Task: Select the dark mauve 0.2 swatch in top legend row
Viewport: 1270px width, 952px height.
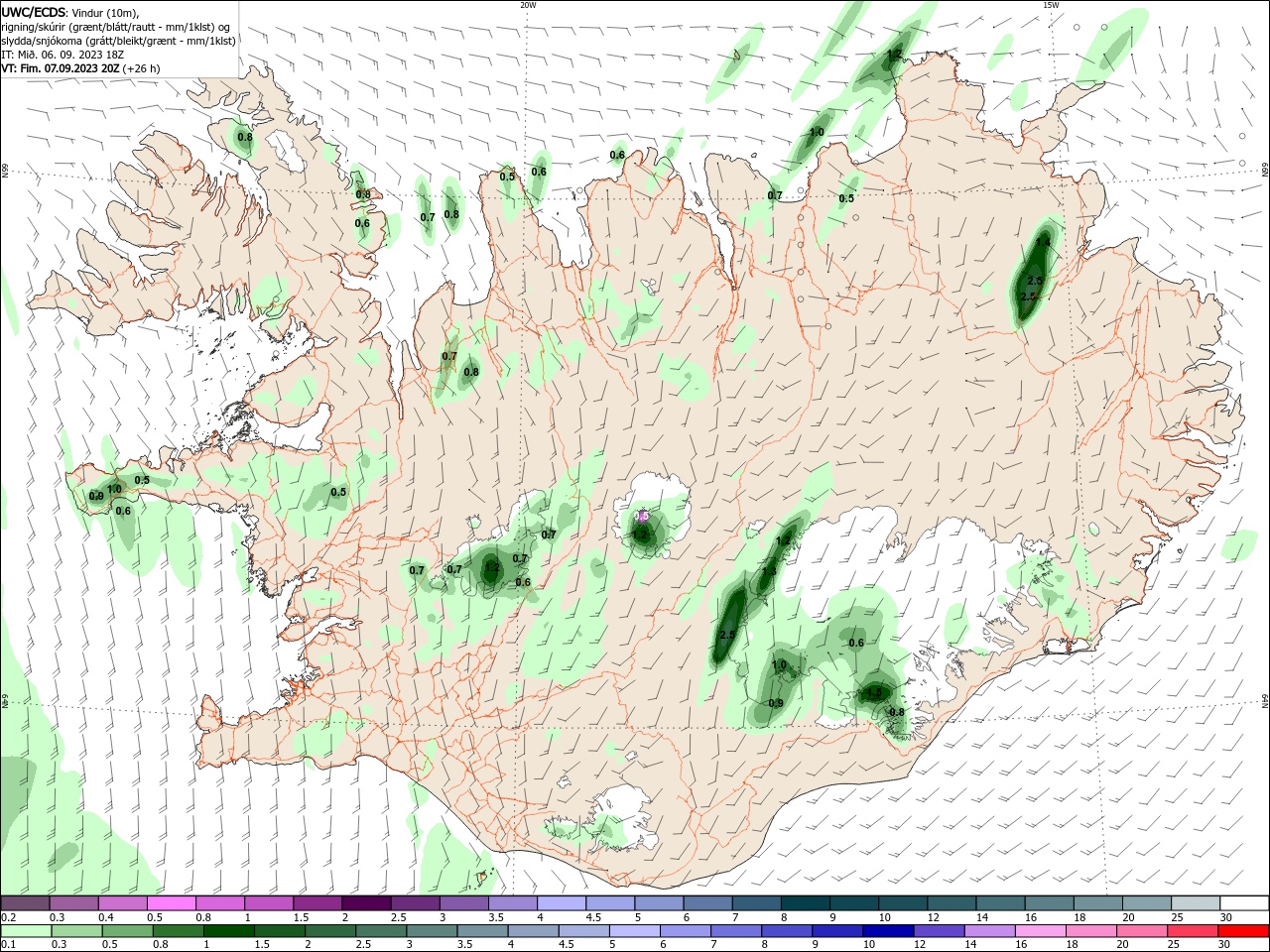Action: tap(25, 903)
